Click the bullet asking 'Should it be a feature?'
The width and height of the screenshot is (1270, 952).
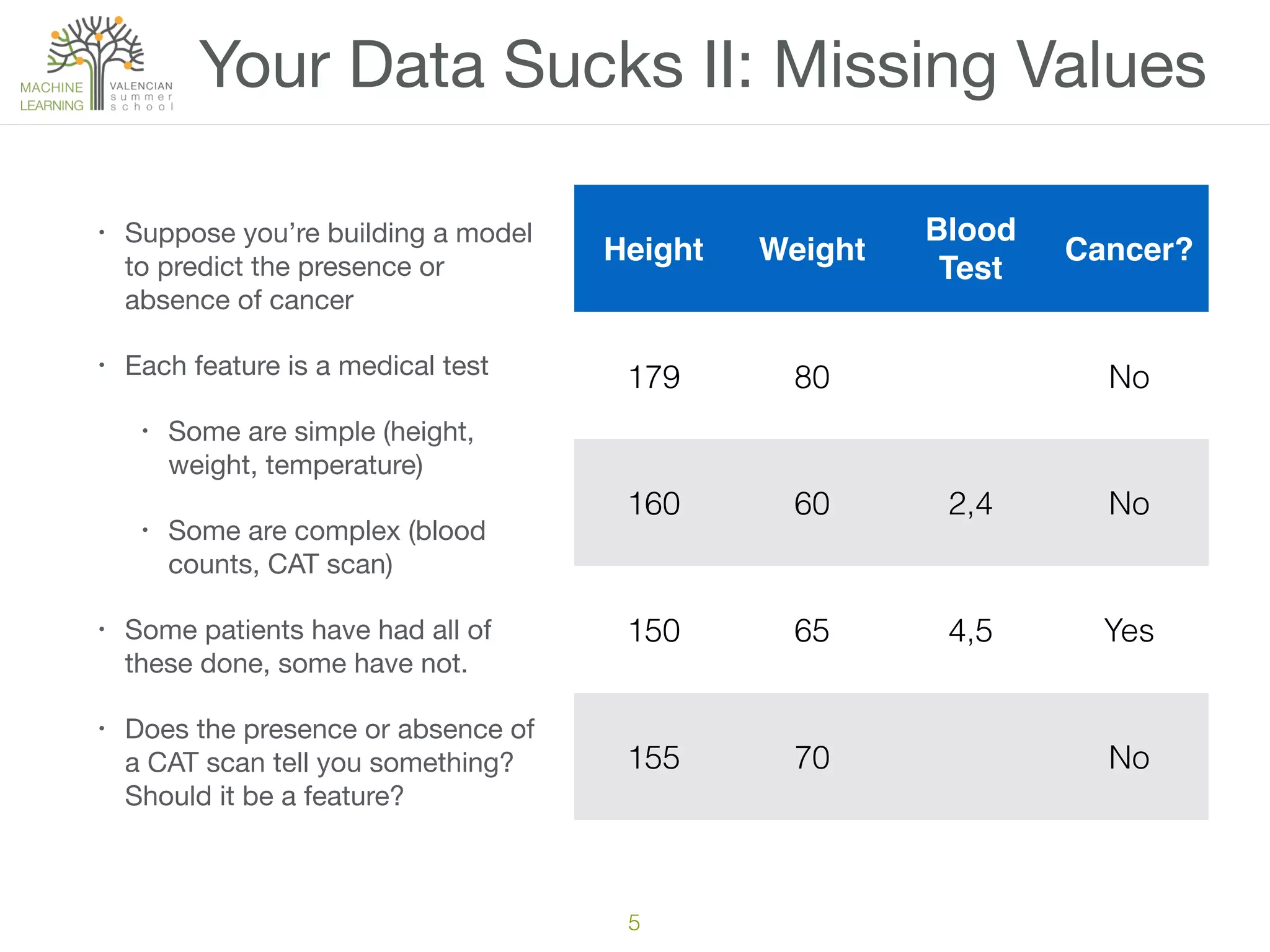coord(329,762)
